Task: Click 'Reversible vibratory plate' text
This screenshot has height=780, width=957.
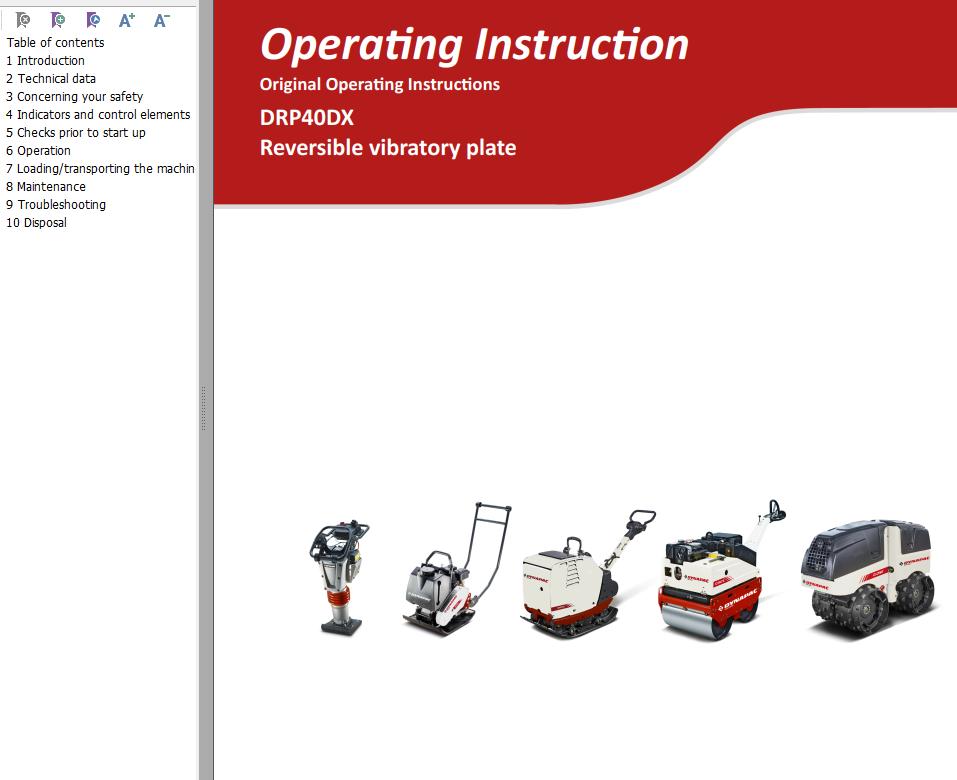Action: [x=388, y=148]
